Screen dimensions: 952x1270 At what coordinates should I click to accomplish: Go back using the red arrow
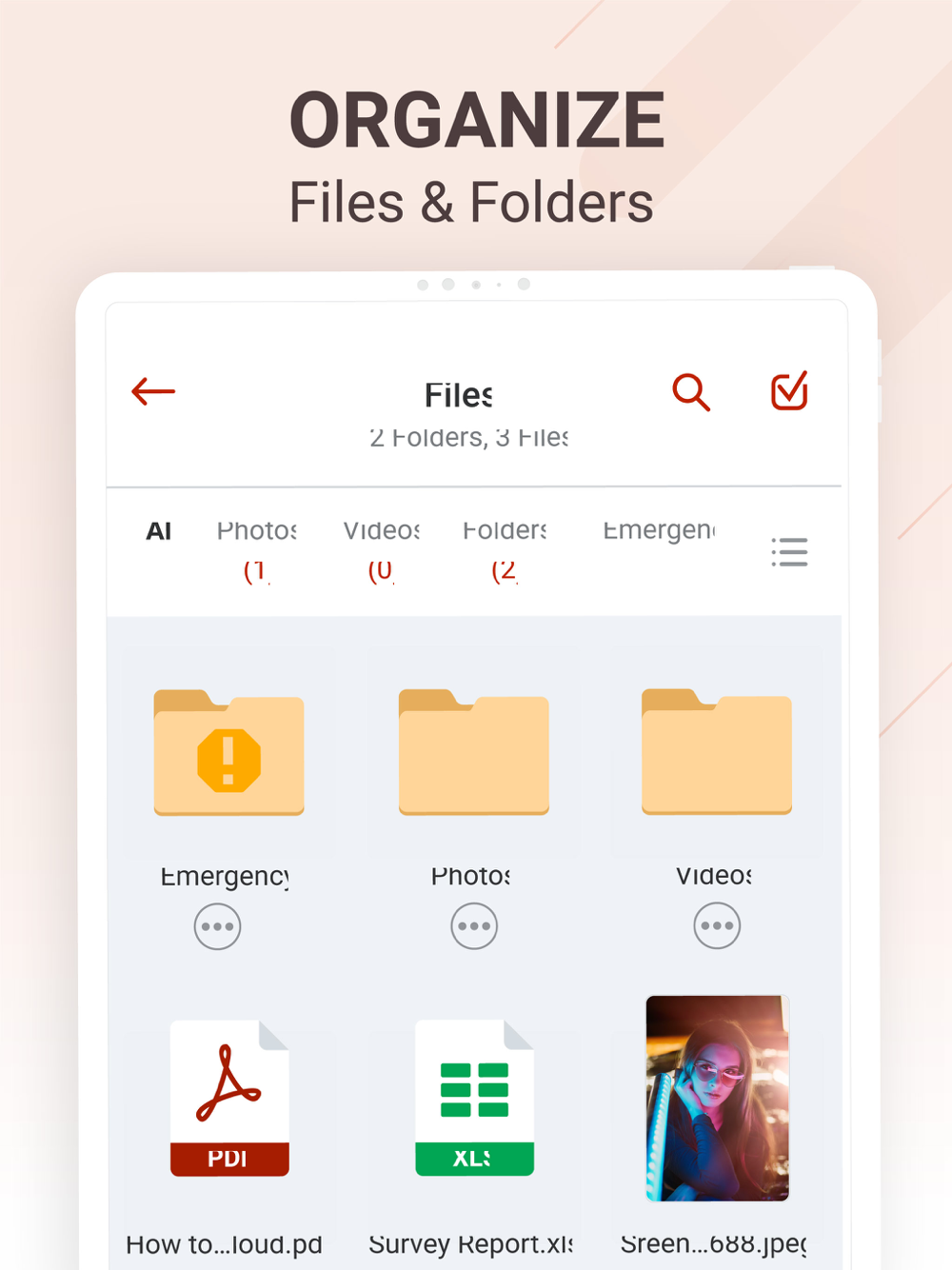tap(153, 391)
